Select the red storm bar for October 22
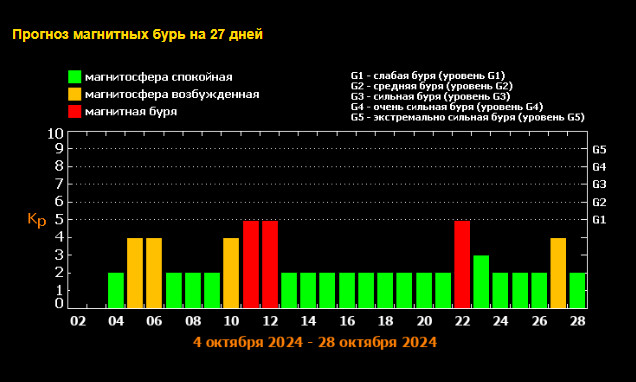This screenshot has height=382, width=636. coord(462,264)
